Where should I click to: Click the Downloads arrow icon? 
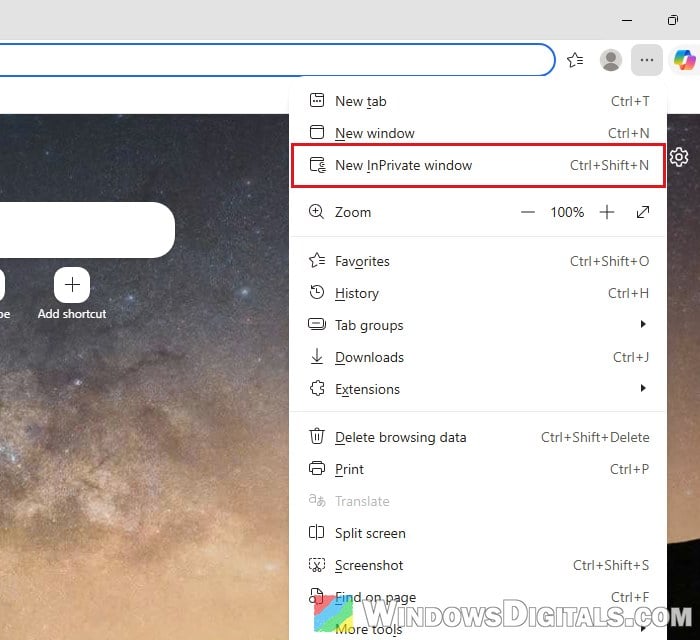coord(317,357)
